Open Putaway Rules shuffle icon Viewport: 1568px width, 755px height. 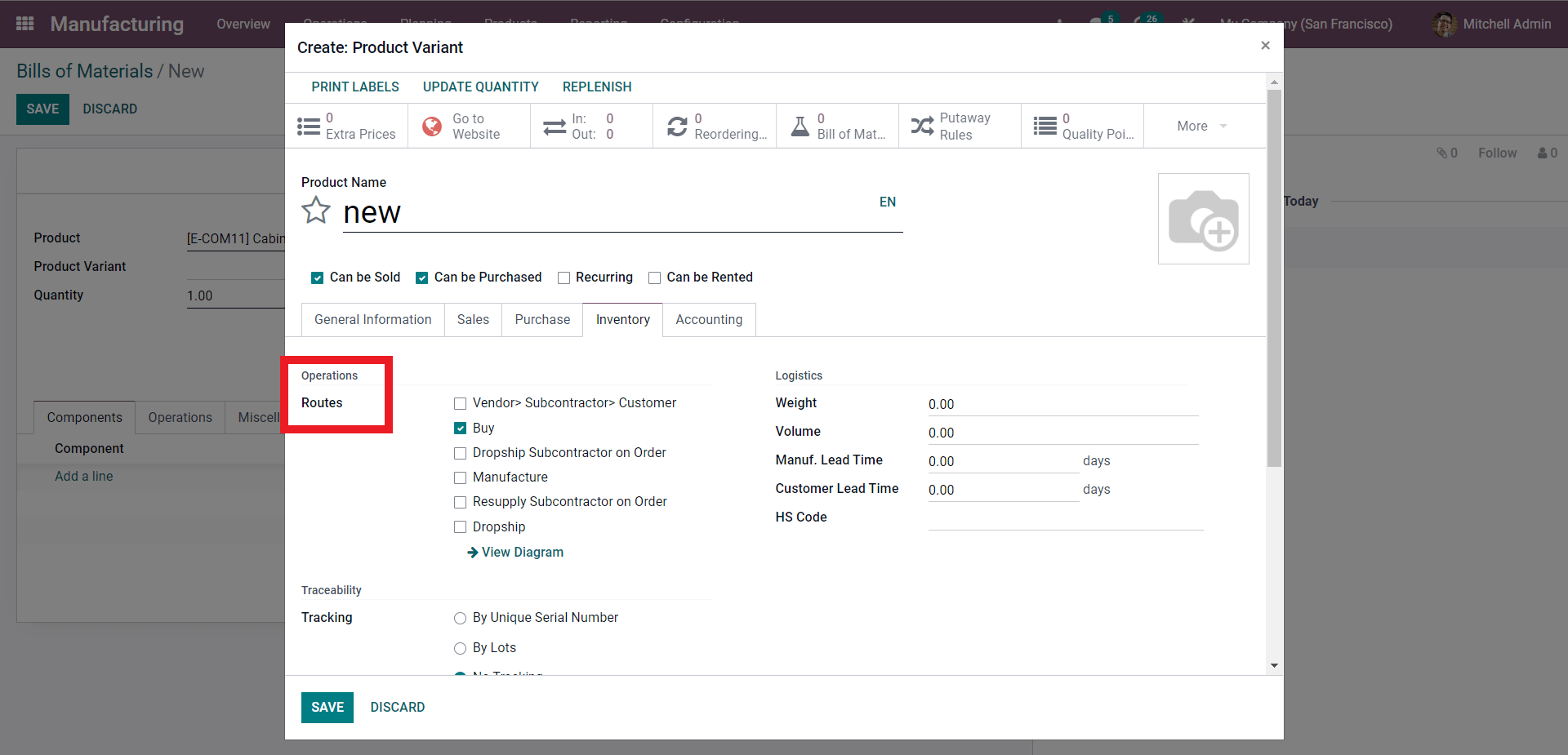click(922, 127)
